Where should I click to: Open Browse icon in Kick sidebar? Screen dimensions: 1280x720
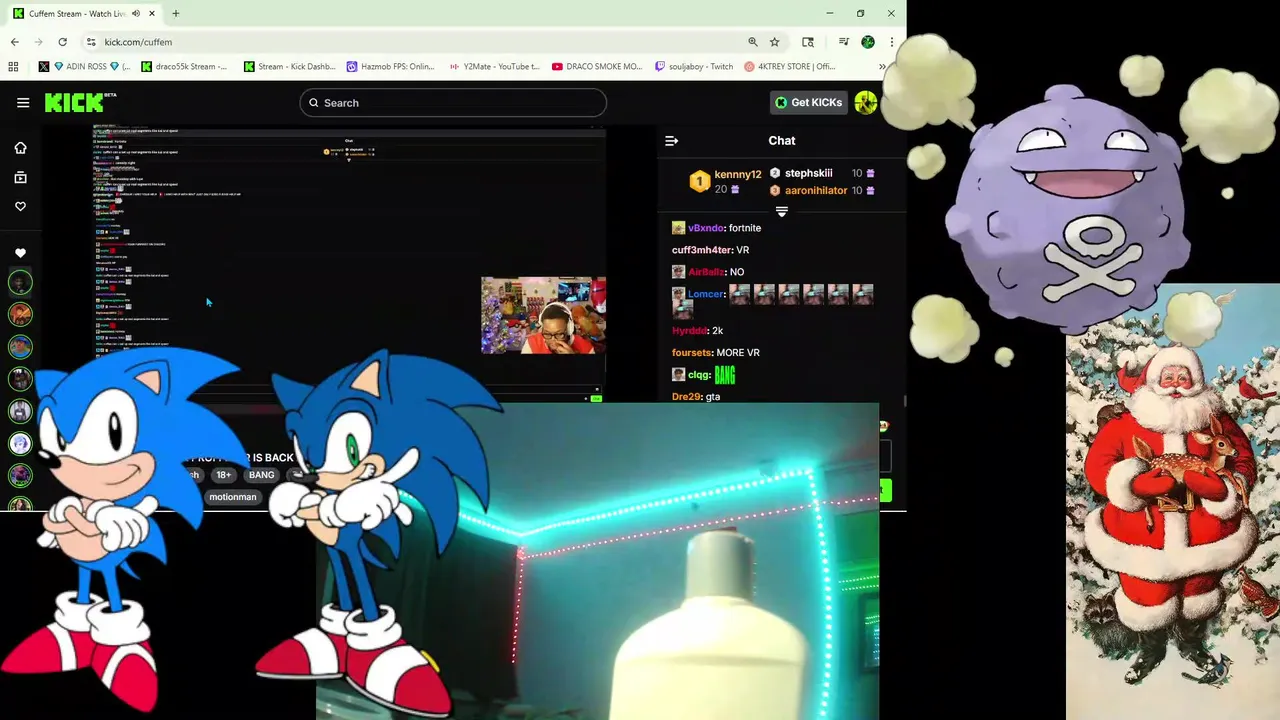pyautogui.click(x=20, y=177)
